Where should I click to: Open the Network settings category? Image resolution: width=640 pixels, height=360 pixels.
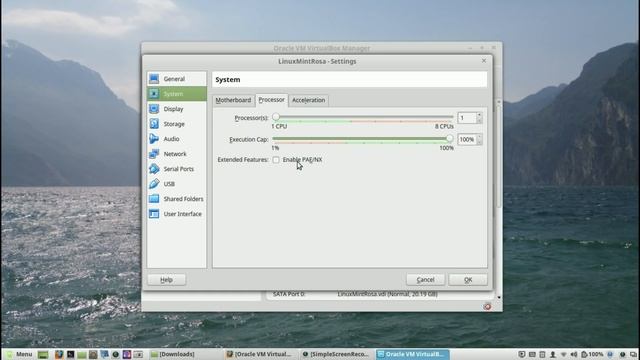[176, 154]
